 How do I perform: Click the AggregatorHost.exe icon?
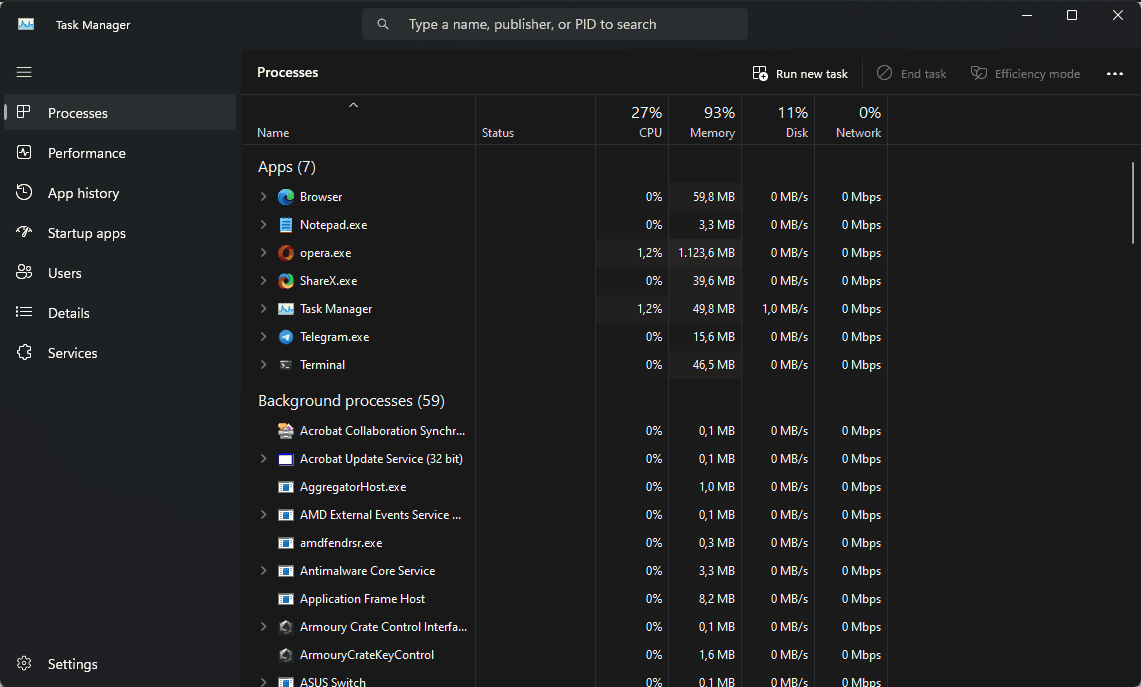(x=286, y=487)
